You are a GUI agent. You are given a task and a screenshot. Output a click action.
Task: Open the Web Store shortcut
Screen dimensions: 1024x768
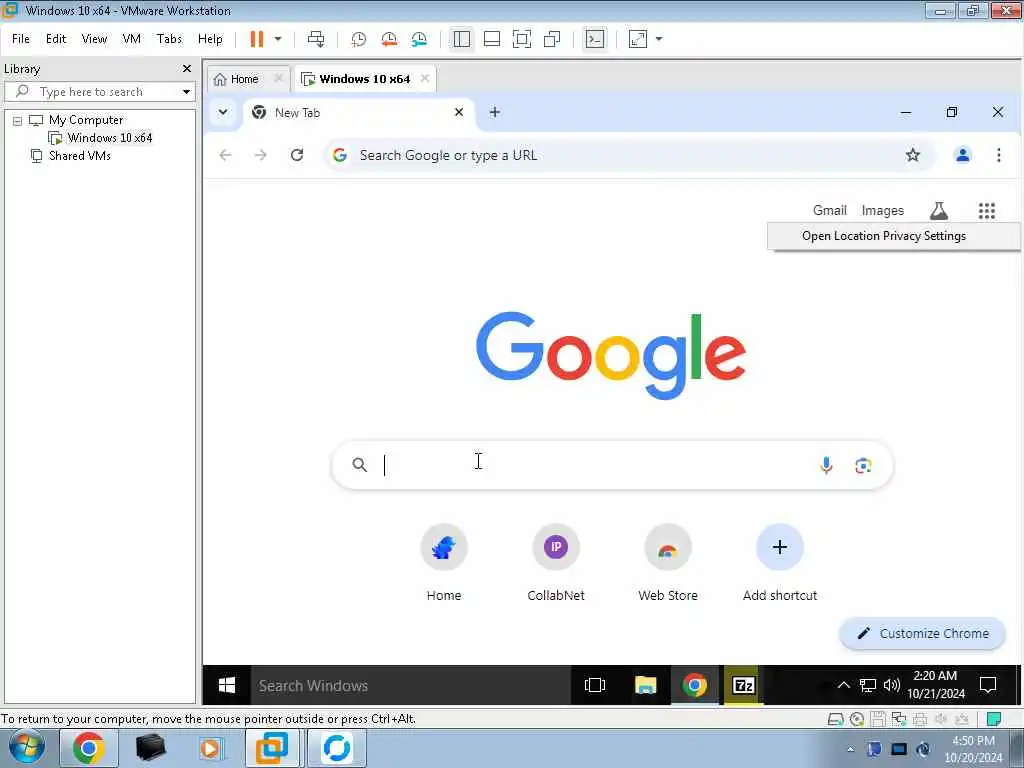[x=667, y=562]
